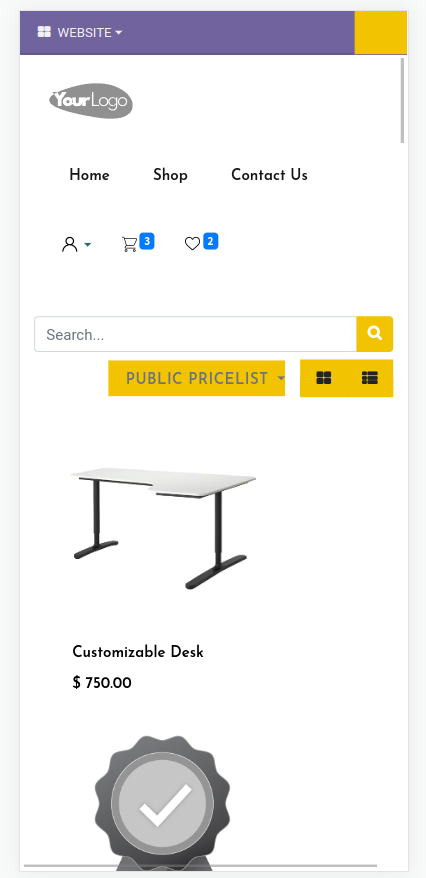426x878 pixels.
Task: Click the Customizable Desk product image
Action: point(164,528)
